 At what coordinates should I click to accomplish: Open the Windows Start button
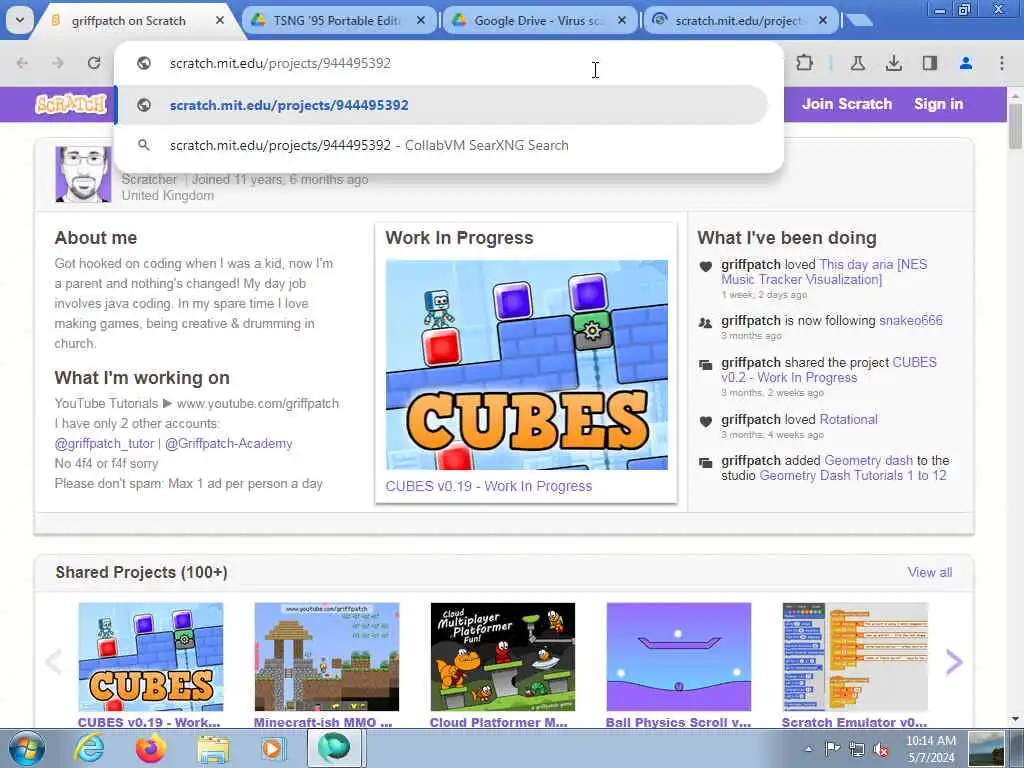pyautogui.click(x=26, y=748)
